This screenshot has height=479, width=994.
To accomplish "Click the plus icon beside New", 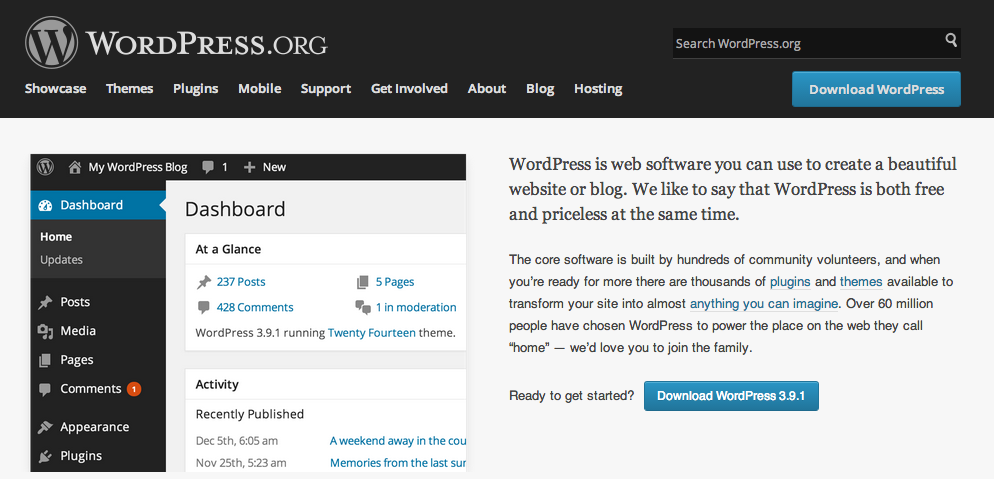I will point(249,167).
